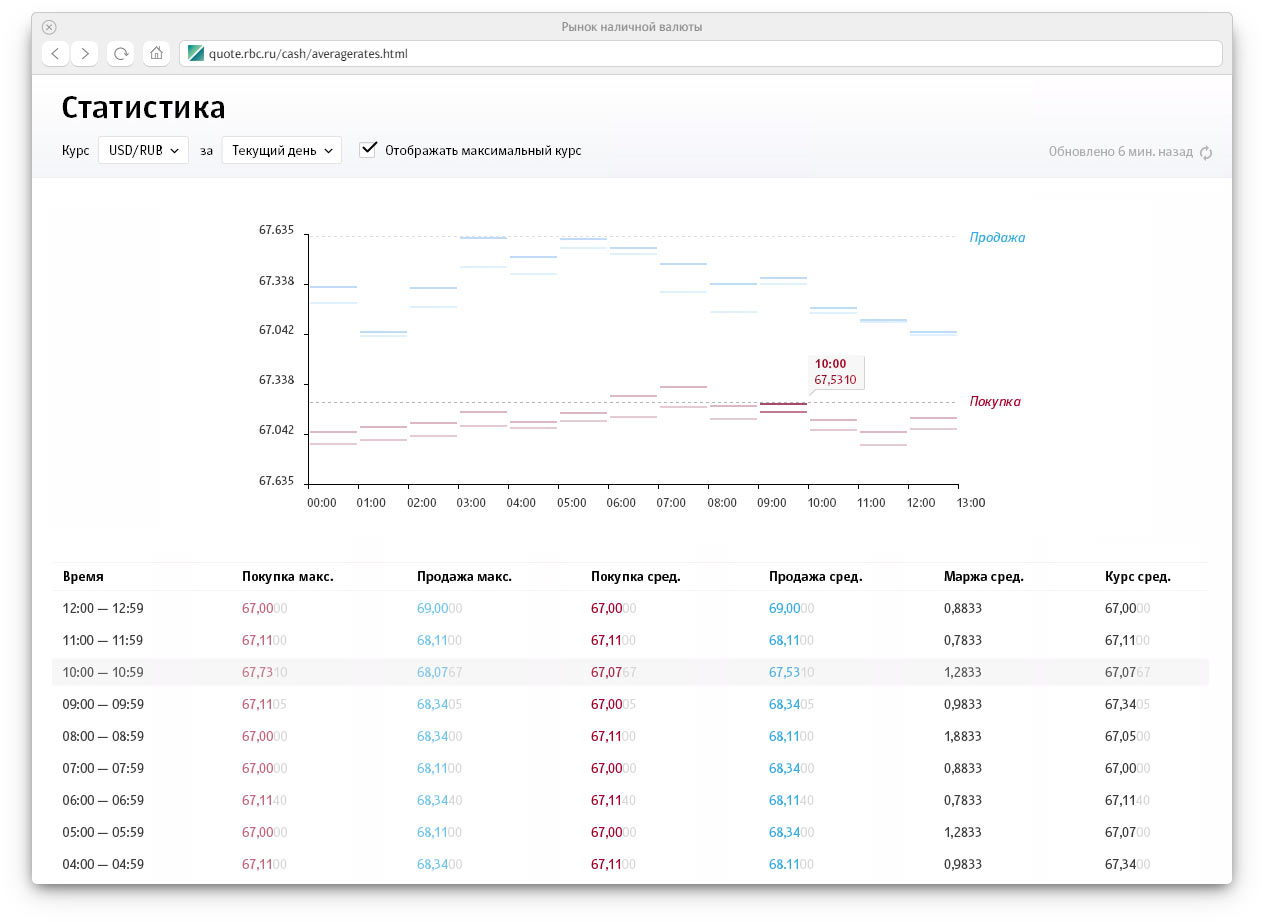
Task: Click the "Покупка" chart legend label
Action: point(995,402)
